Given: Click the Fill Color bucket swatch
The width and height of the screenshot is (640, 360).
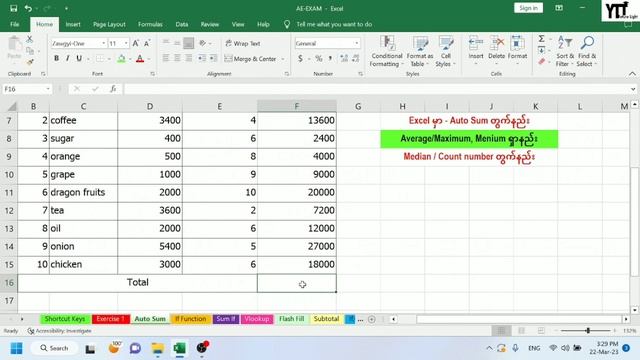Looking at the screenshot, I should pyautogui.click(x=121, y=59).
